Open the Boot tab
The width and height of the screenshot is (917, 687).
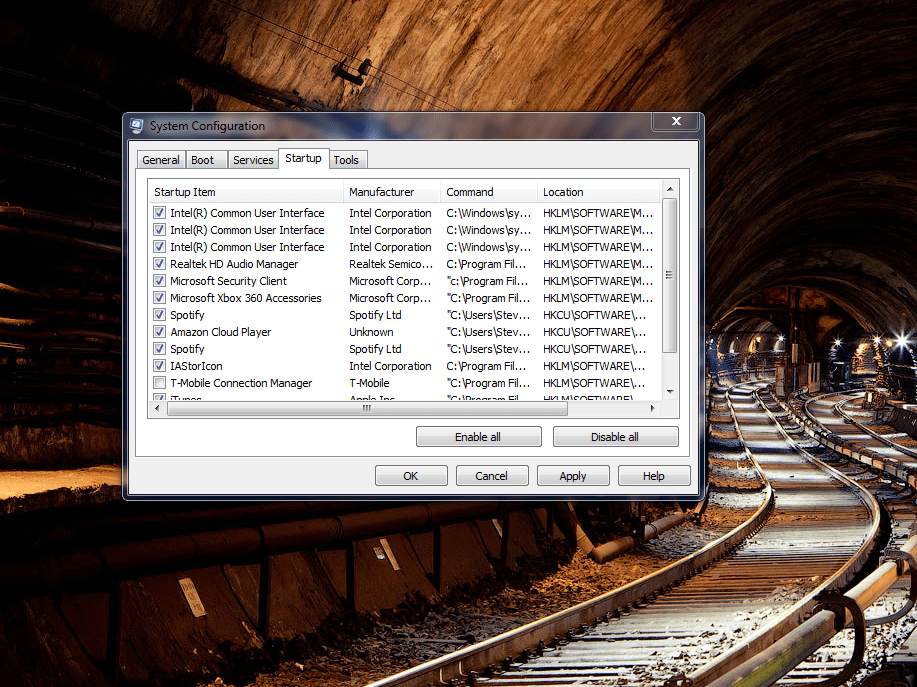pyautogui.click(x=205, y=159)
